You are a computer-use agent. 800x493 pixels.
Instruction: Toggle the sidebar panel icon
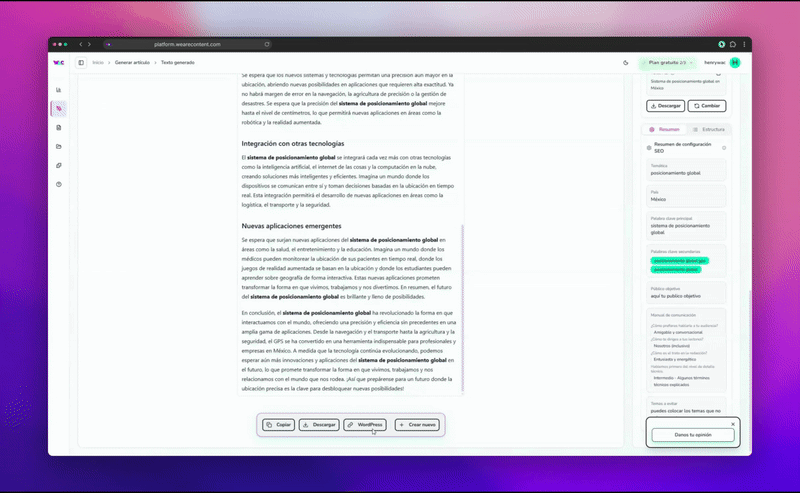(x=81, y=62)
